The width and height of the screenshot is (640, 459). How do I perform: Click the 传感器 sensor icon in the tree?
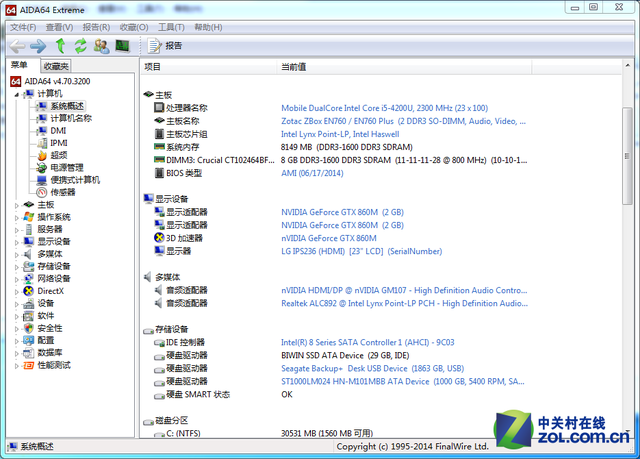click(42, 192)
